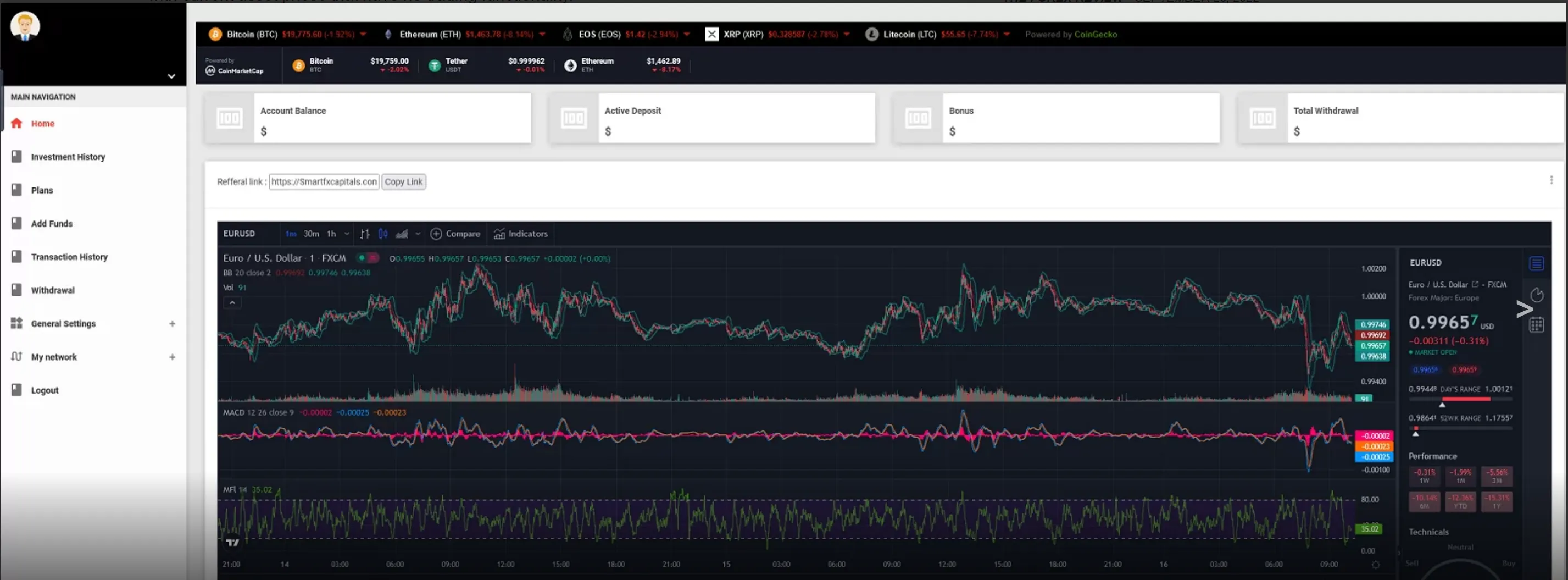
Task: Open the alerts clock icon in the side rail
Action: tap(1536, 295)
